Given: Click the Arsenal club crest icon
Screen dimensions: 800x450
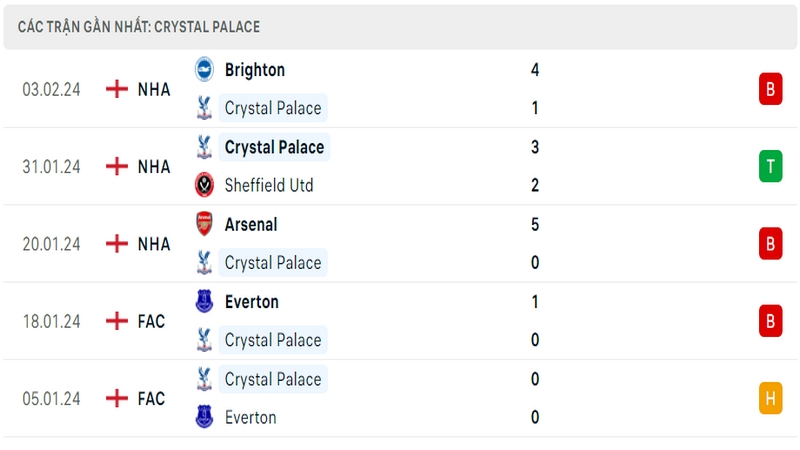Looking at the screenshot, I should 205,224.
